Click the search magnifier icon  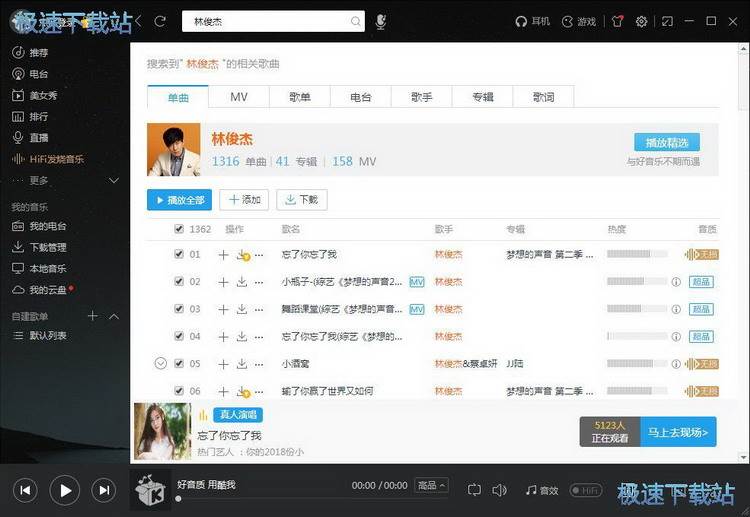tap(355, 21)
